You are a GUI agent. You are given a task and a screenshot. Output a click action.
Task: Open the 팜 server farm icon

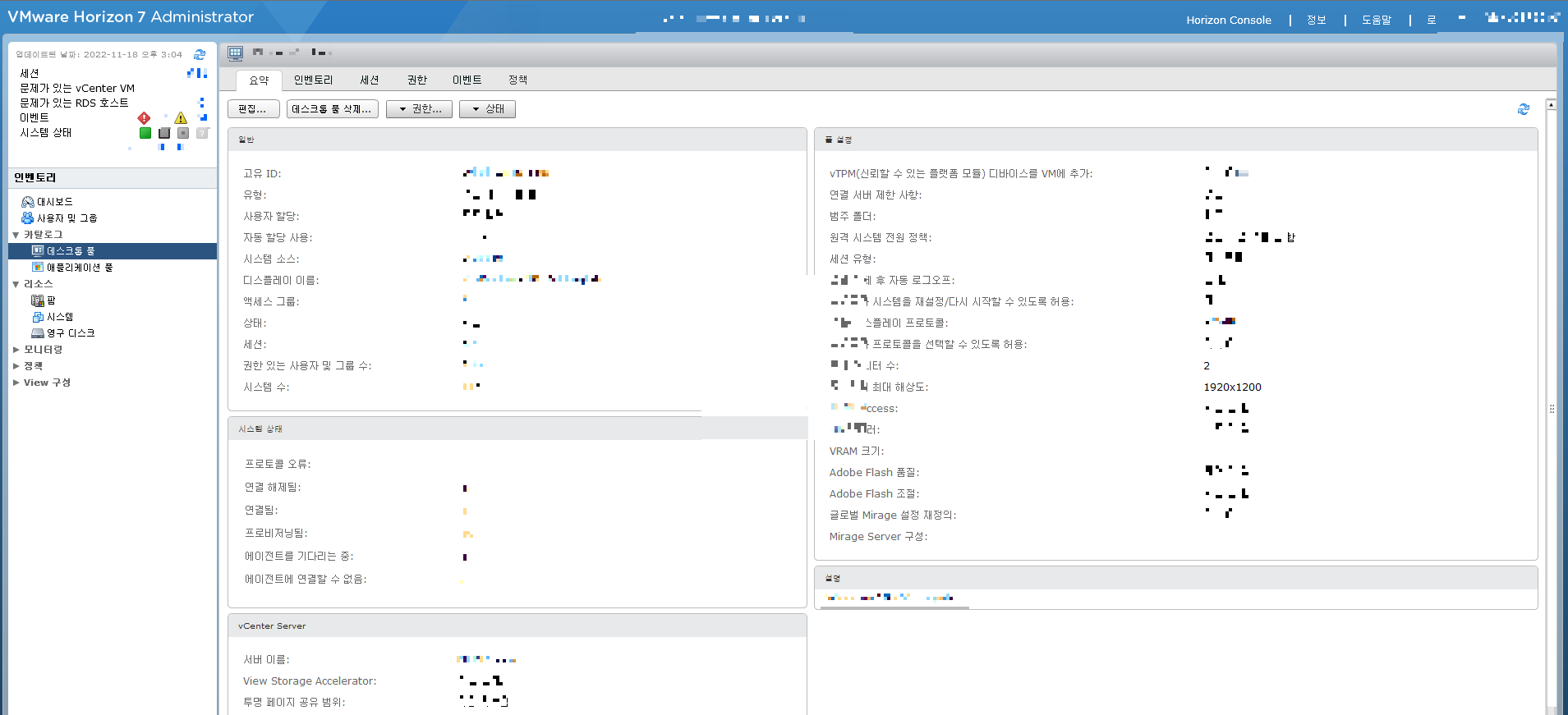click(38, 300)
